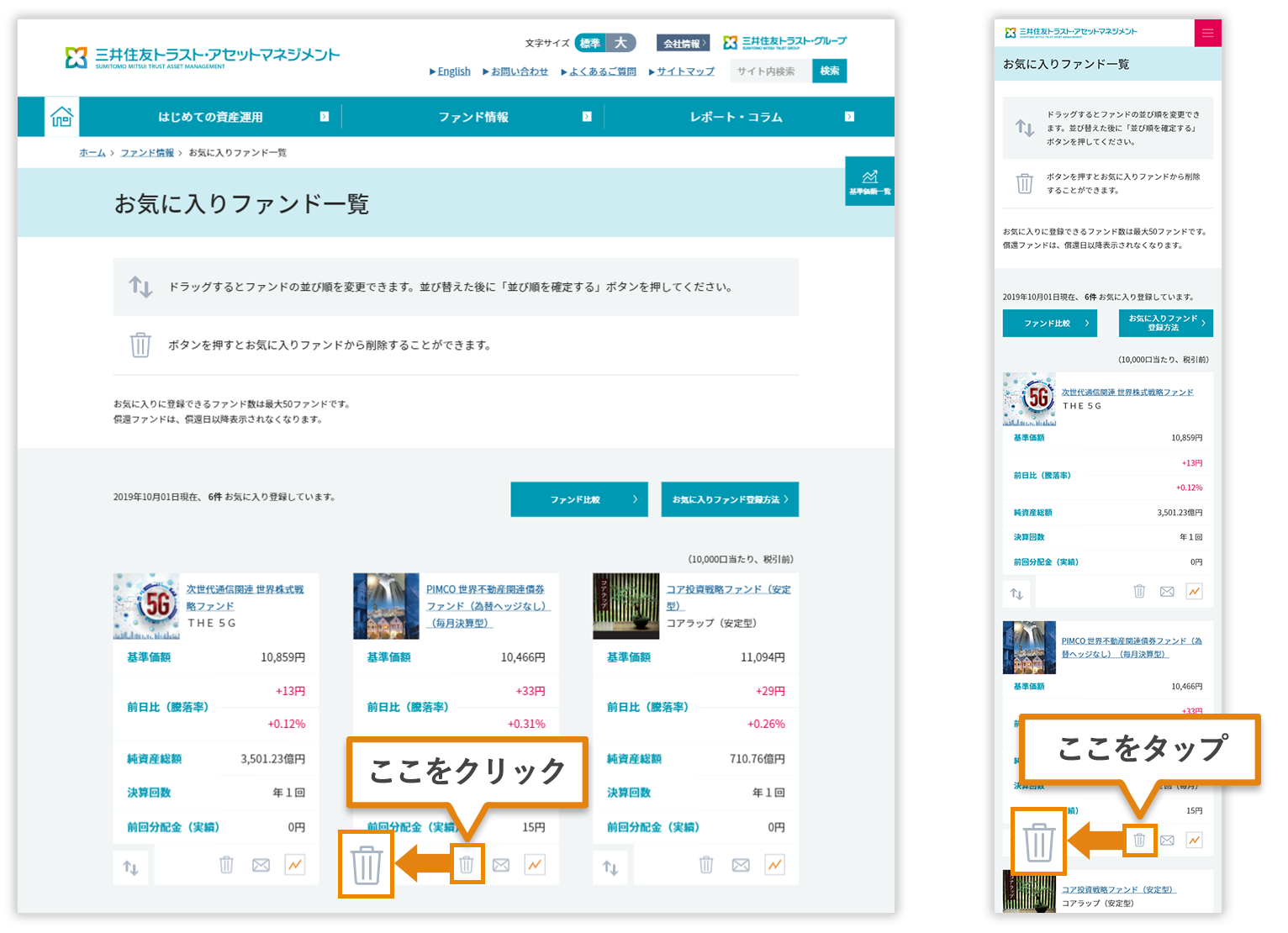Click コアラップ fund thumbnail on desktop
1288x933 pixels.
[626, 606]
